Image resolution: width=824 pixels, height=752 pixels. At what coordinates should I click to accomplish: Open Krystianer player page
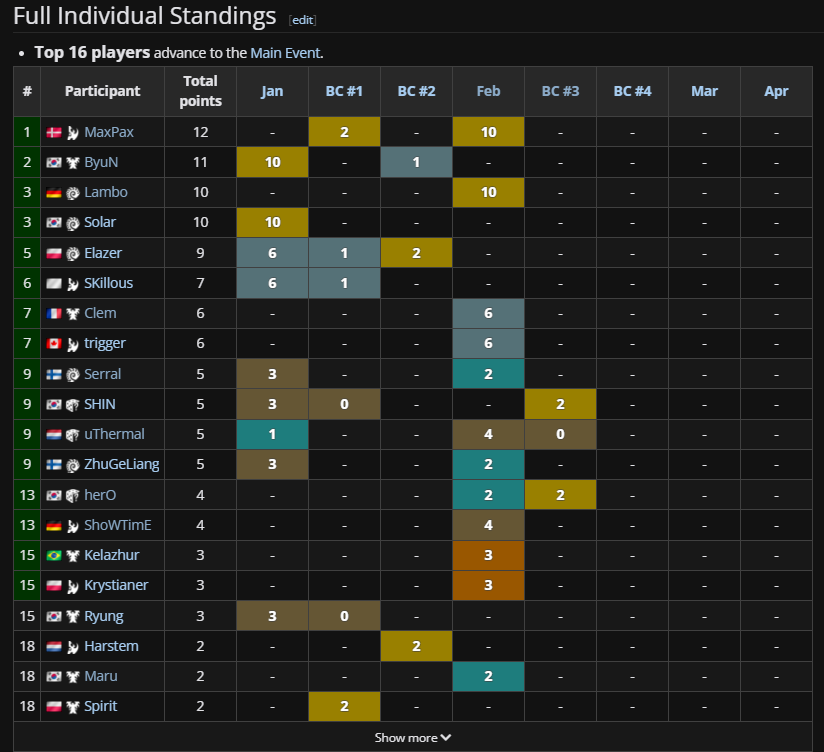(x=116, y=585)
